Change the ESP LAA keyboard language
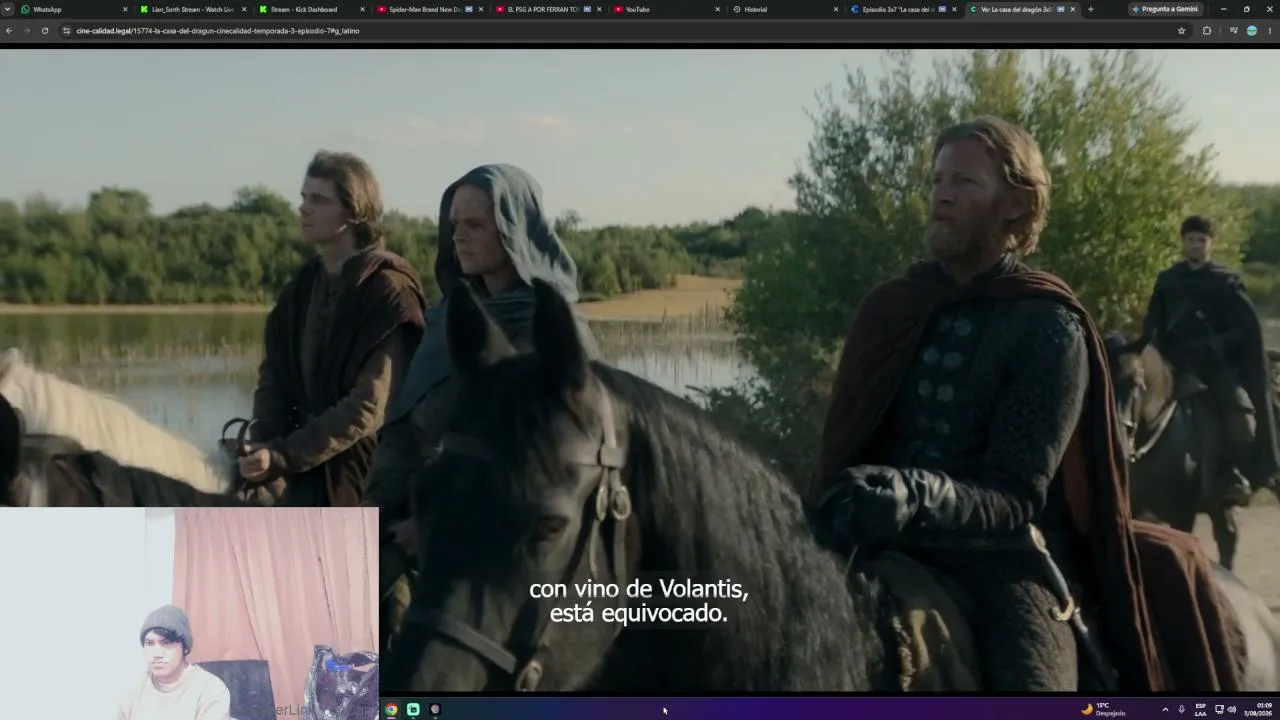This screenshot has width=1280, height=720. click(1201, 710)
